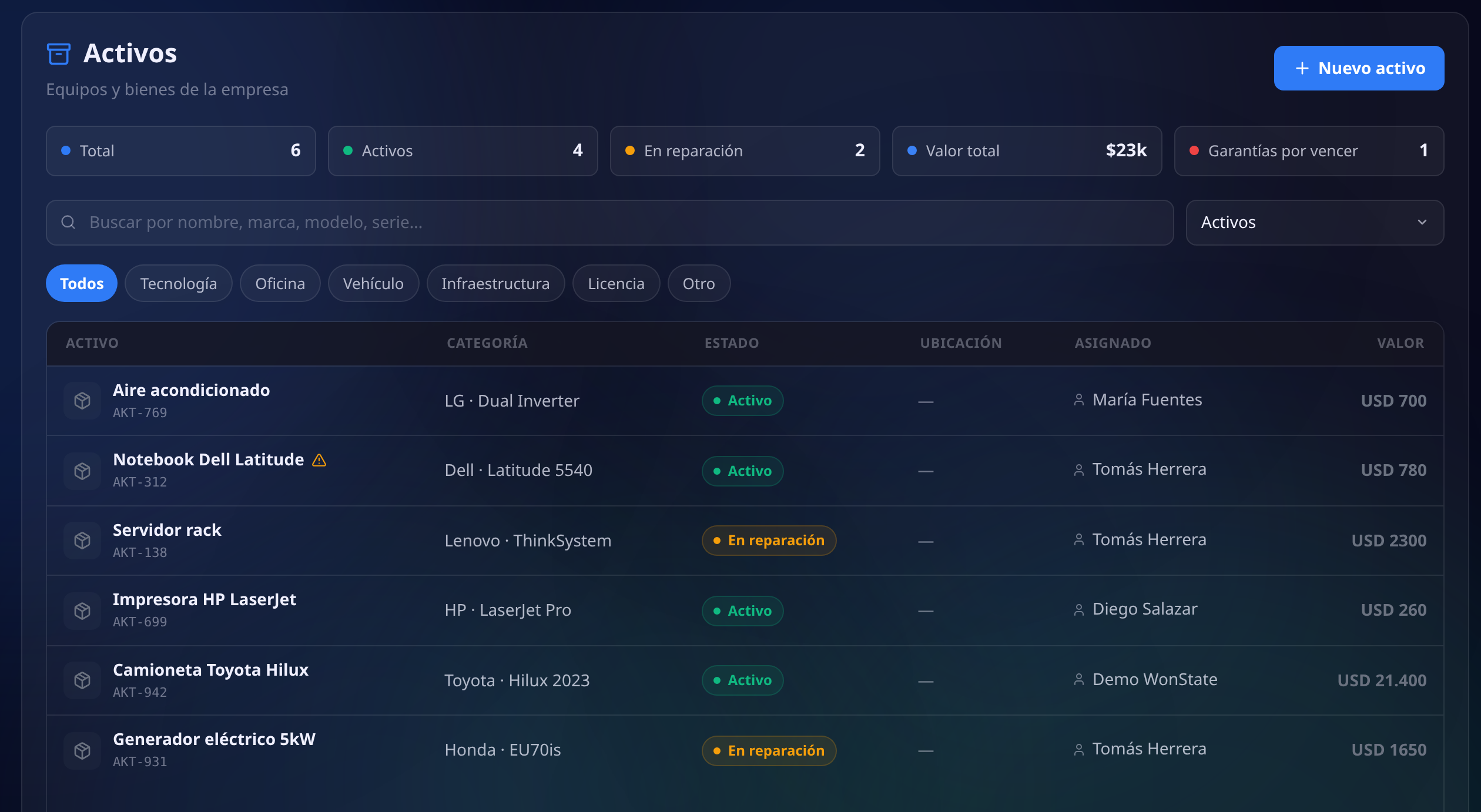
Task: Click the cube icon for Notebook Dell Latitude
Action: [82, 471]
